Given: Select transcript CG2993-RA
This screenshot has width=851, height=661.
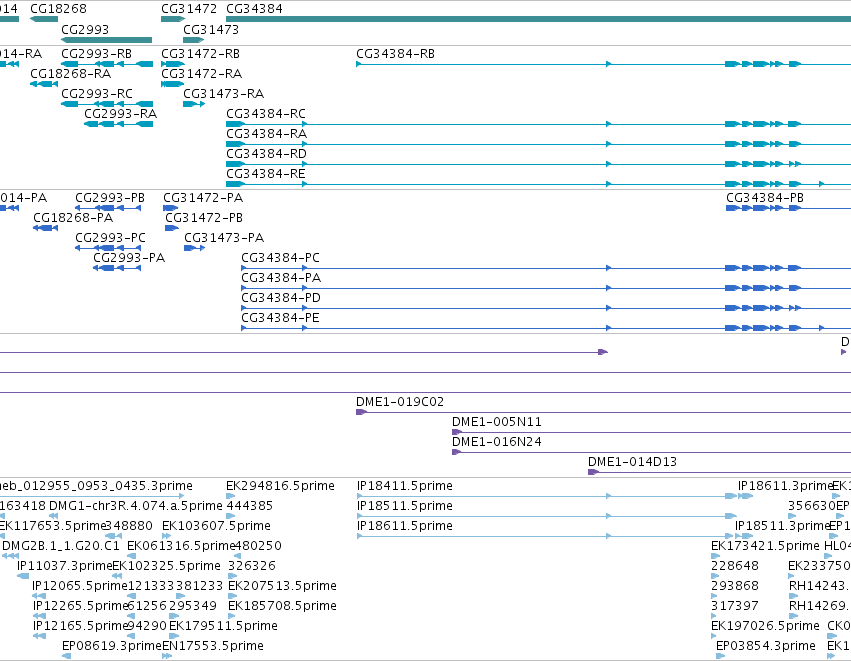Looking at the screenshot, I should click(120, 114).
